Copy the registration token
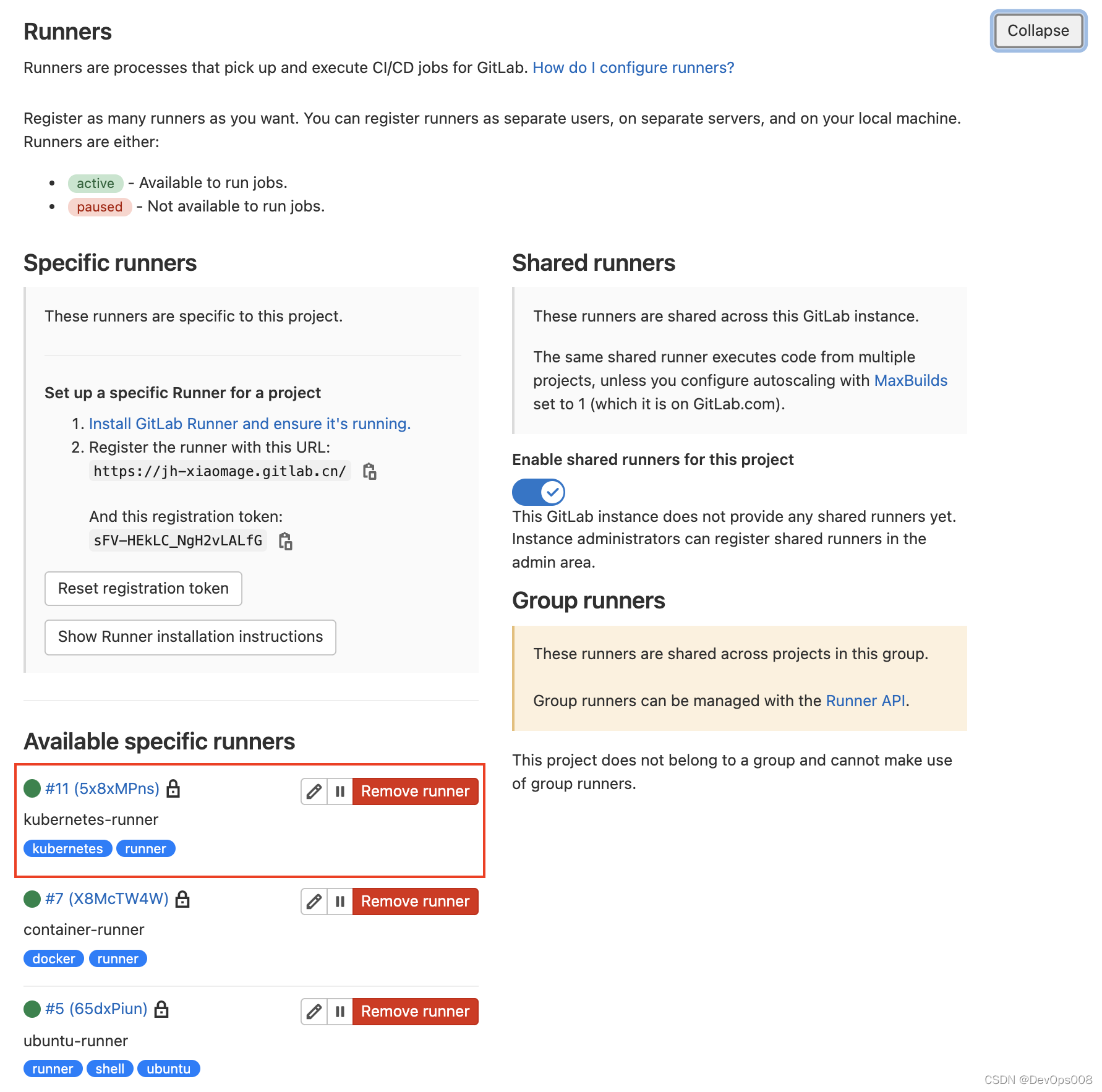 286,541
